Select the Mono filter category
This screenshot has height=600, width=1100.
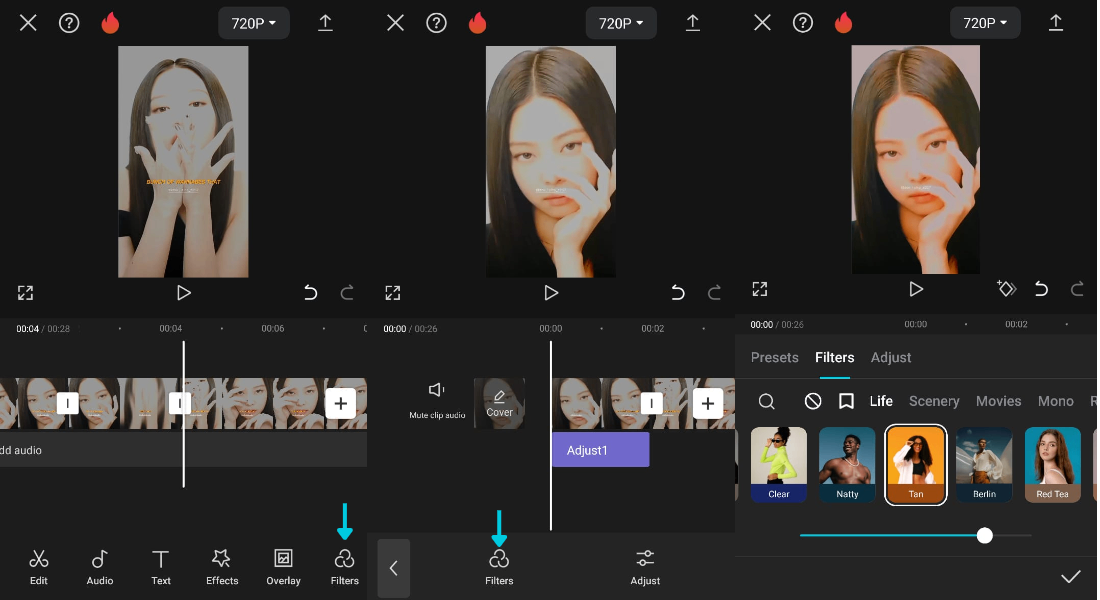pos(1056,401)
